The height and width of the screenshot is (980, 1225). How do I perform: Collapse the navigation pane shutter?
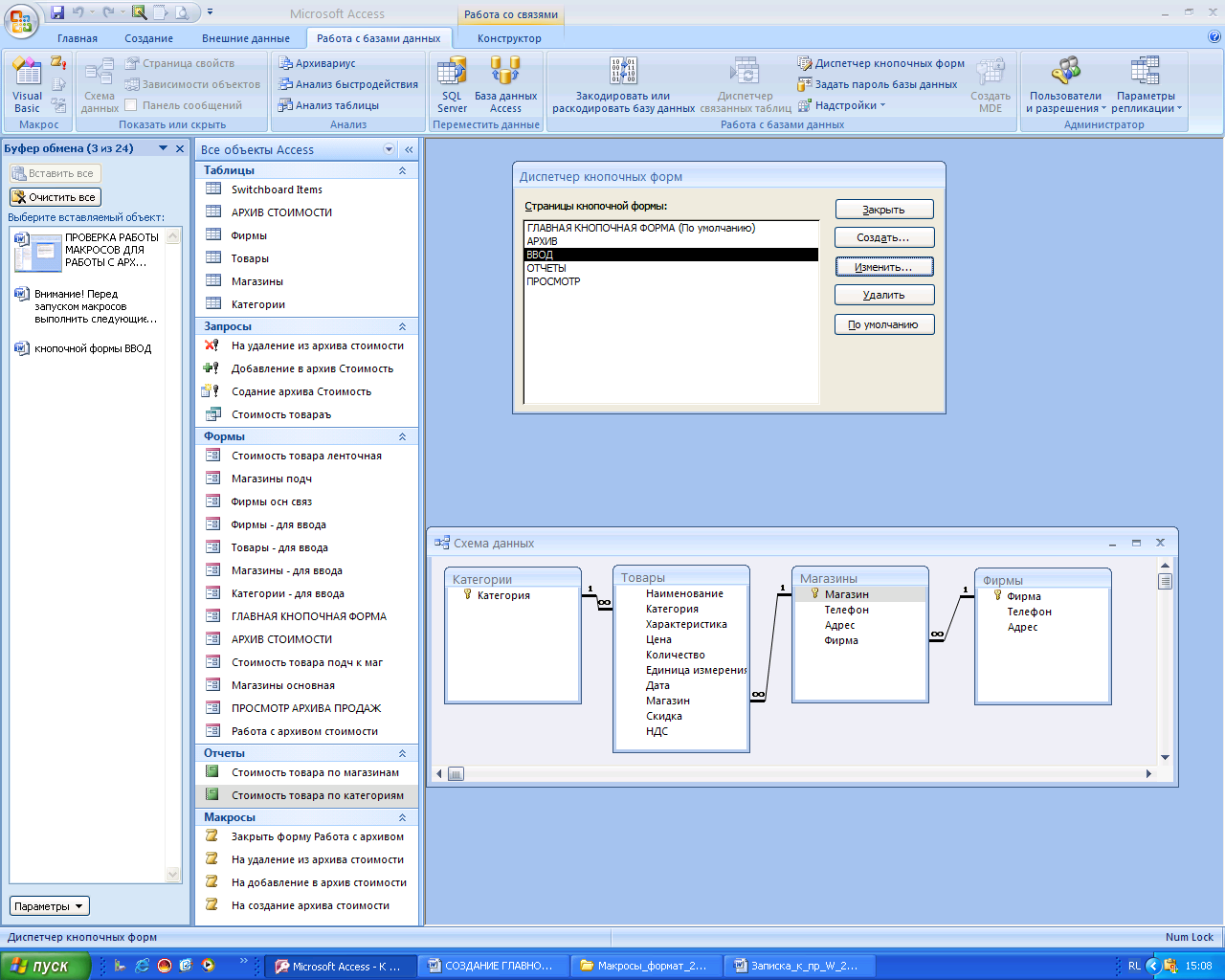coord(410,149)
